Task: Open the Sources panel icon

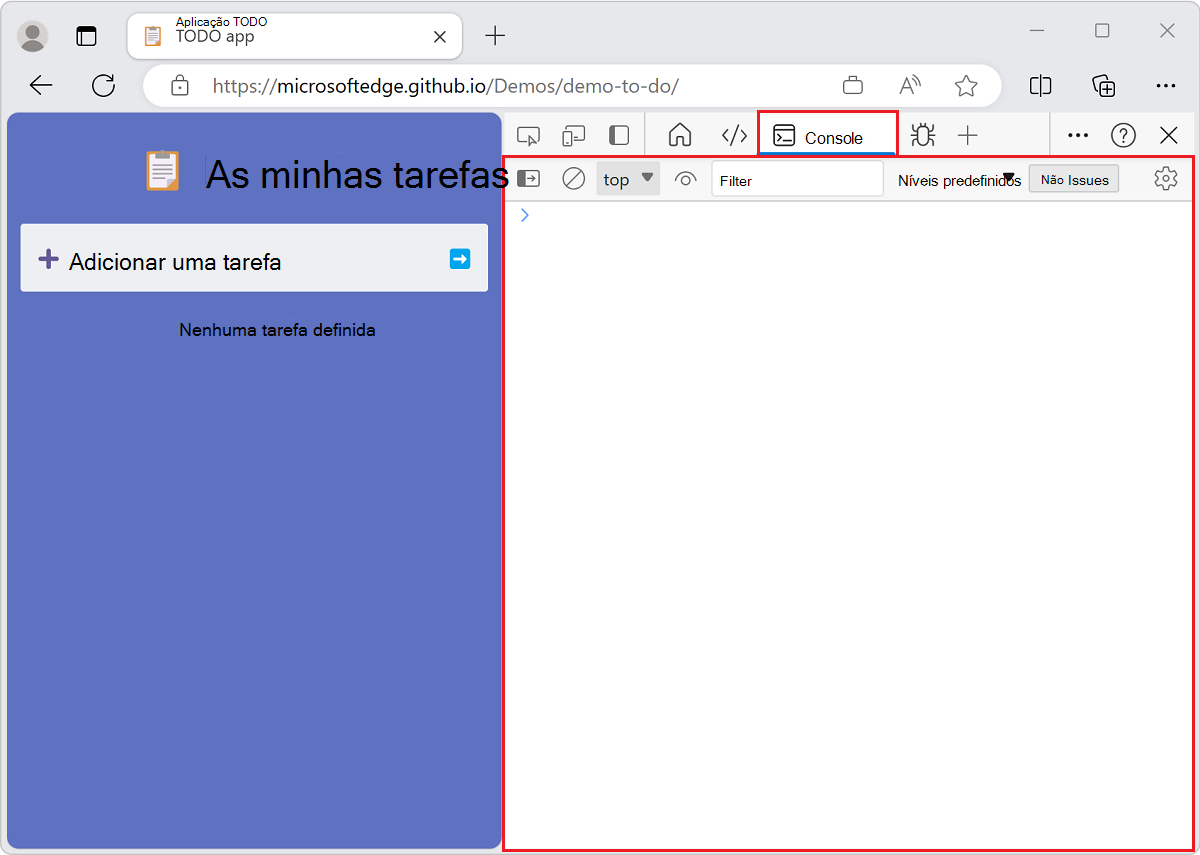Action: tap(734, 135)
